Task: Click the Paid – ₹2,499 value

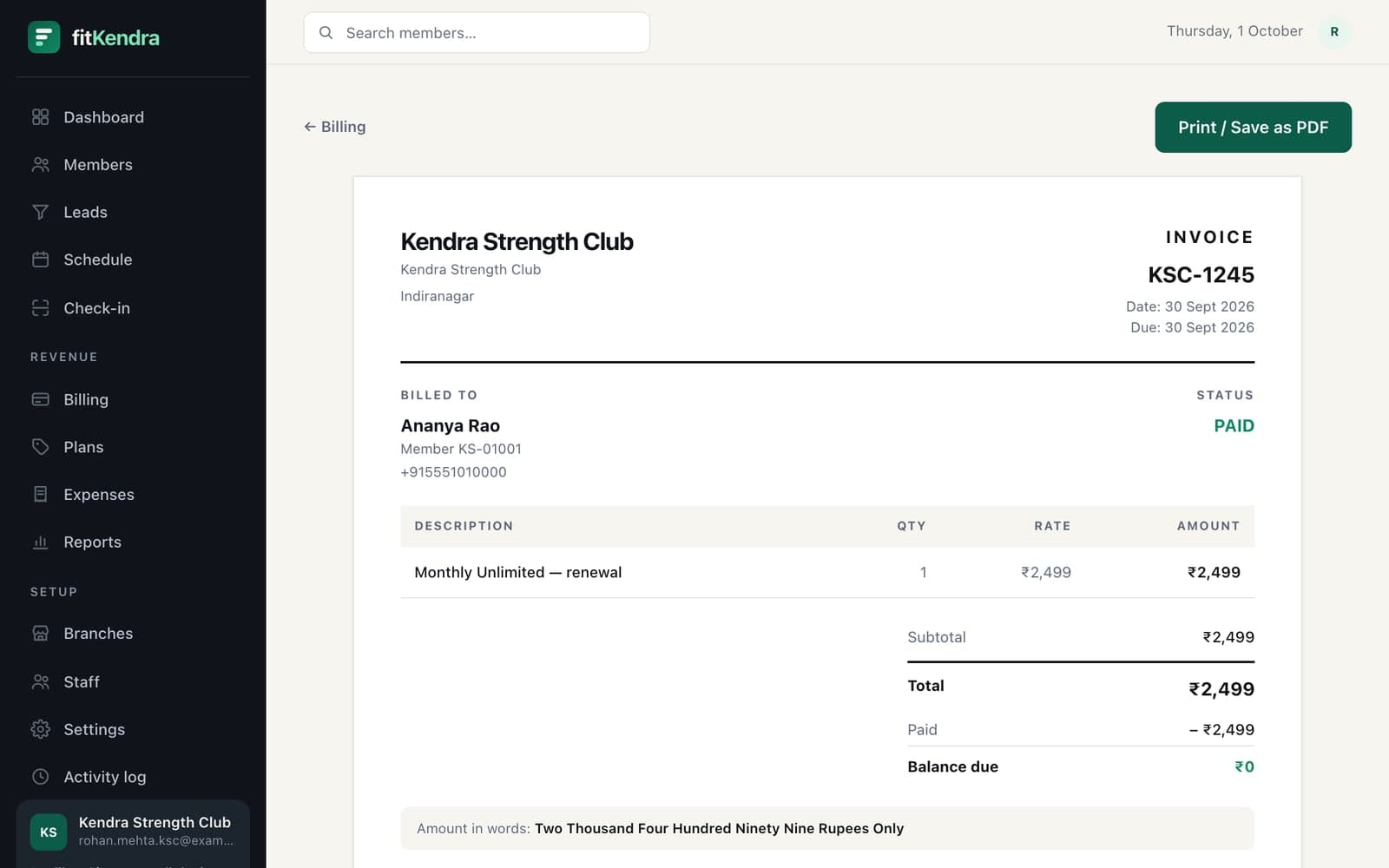Action: point(1221,730)
